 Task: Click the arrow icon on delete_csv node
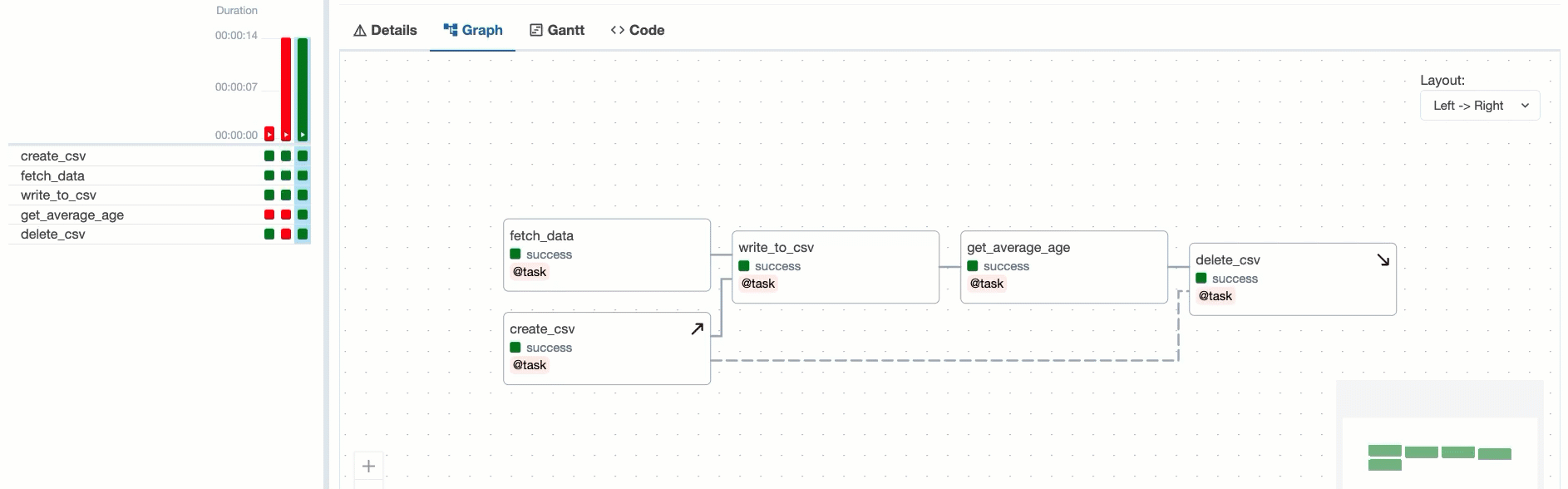click(x=1383, y=260)
